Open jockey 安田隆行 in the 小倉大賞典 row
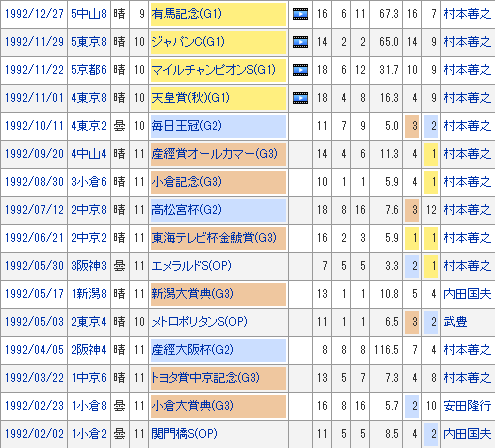 coord(467,406)
